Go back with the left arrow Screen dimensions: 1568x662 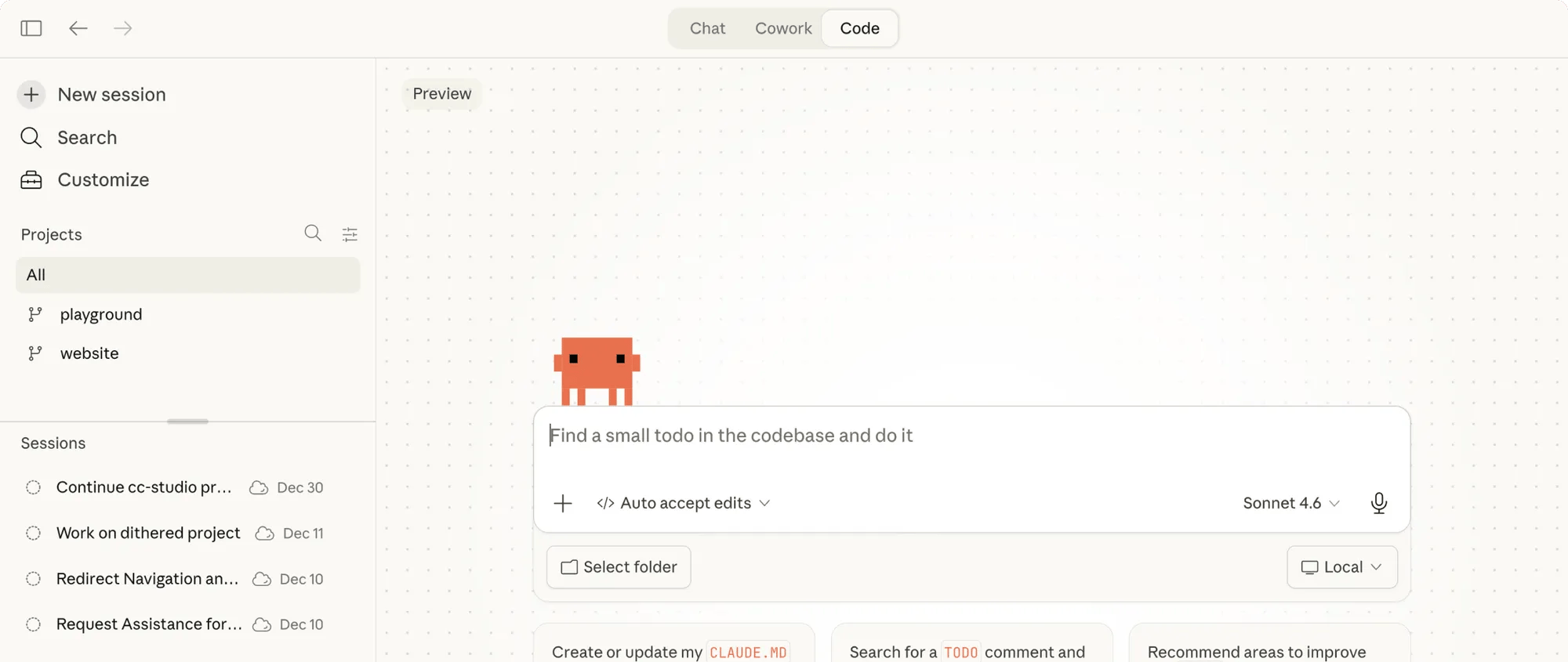click(78, 28)
